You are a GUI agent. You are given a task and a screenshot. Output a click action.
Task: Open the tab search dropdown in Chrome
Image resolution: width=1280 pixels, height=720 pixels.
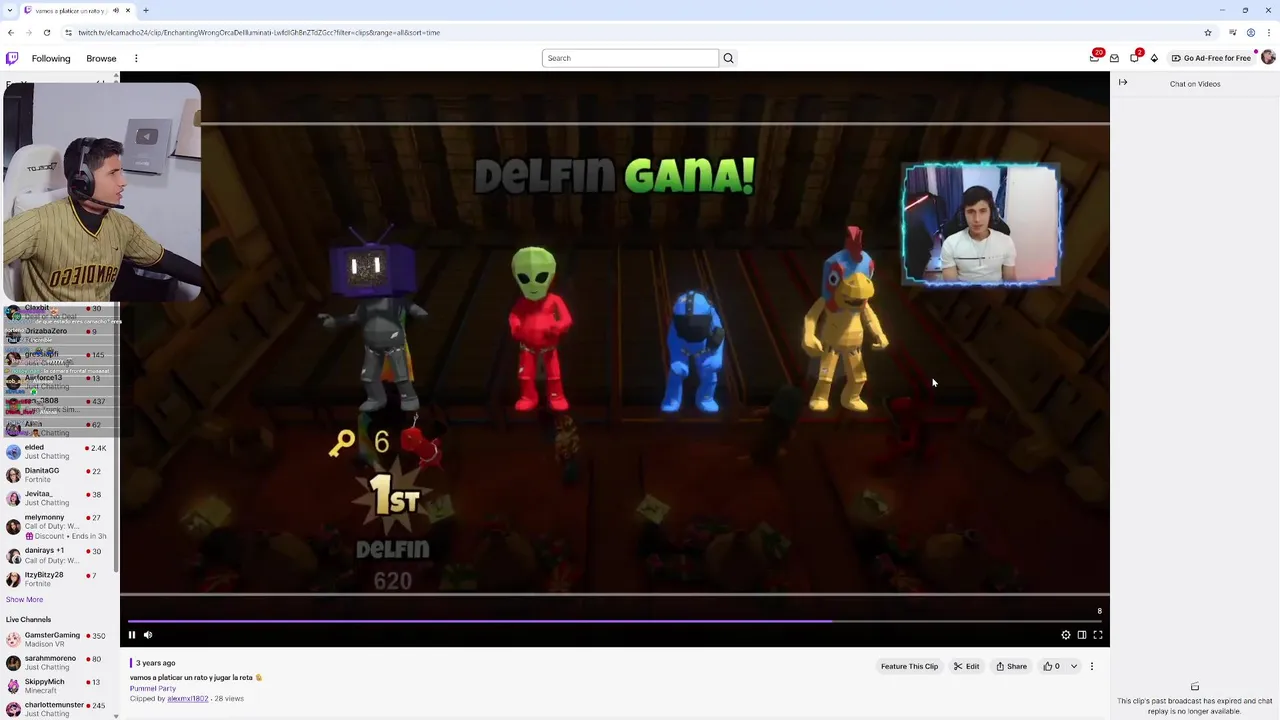9,10
